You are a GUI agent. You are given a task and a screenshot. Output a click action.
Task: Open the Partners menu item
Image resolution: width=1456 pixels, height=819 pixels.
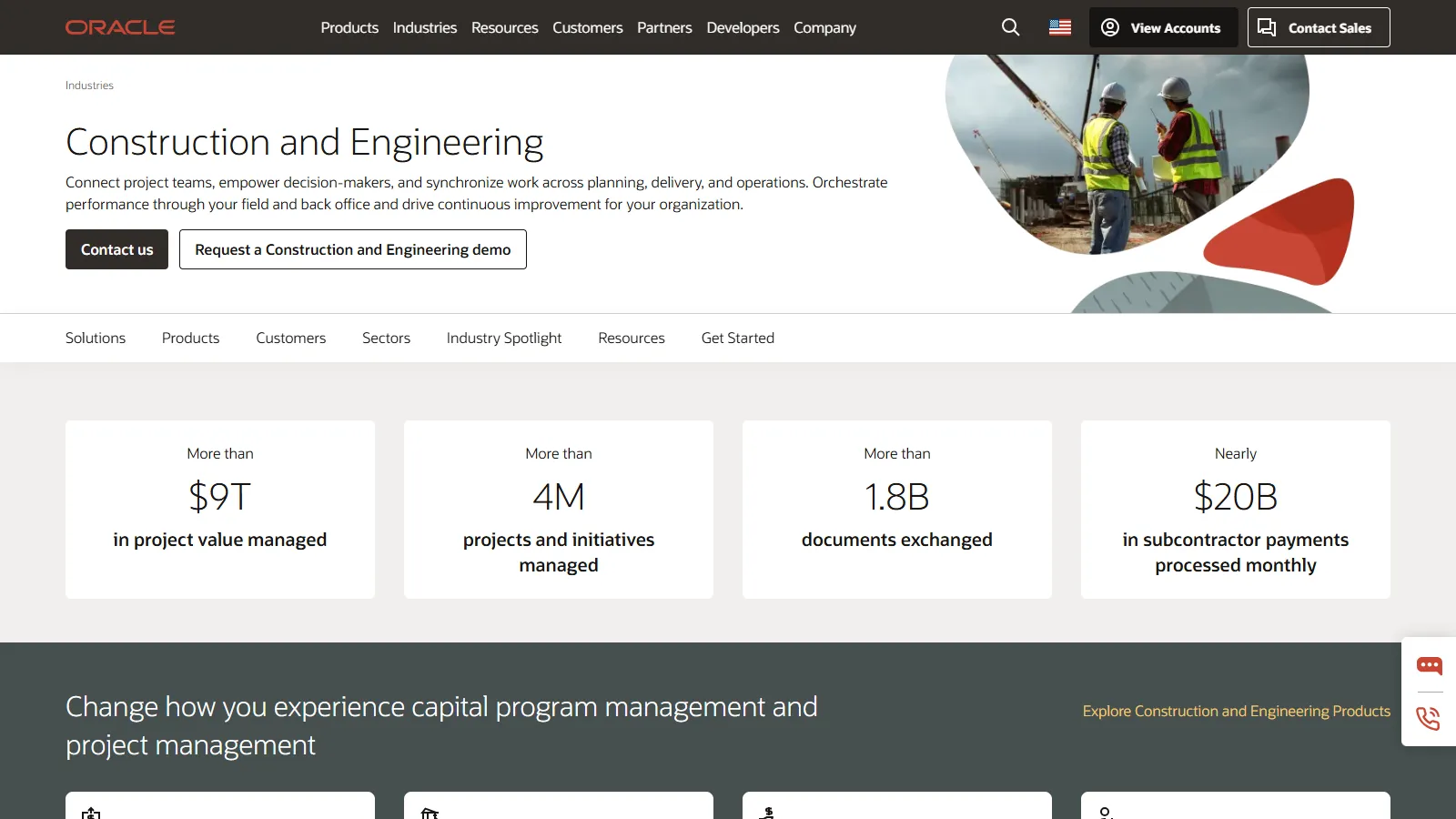664,27
